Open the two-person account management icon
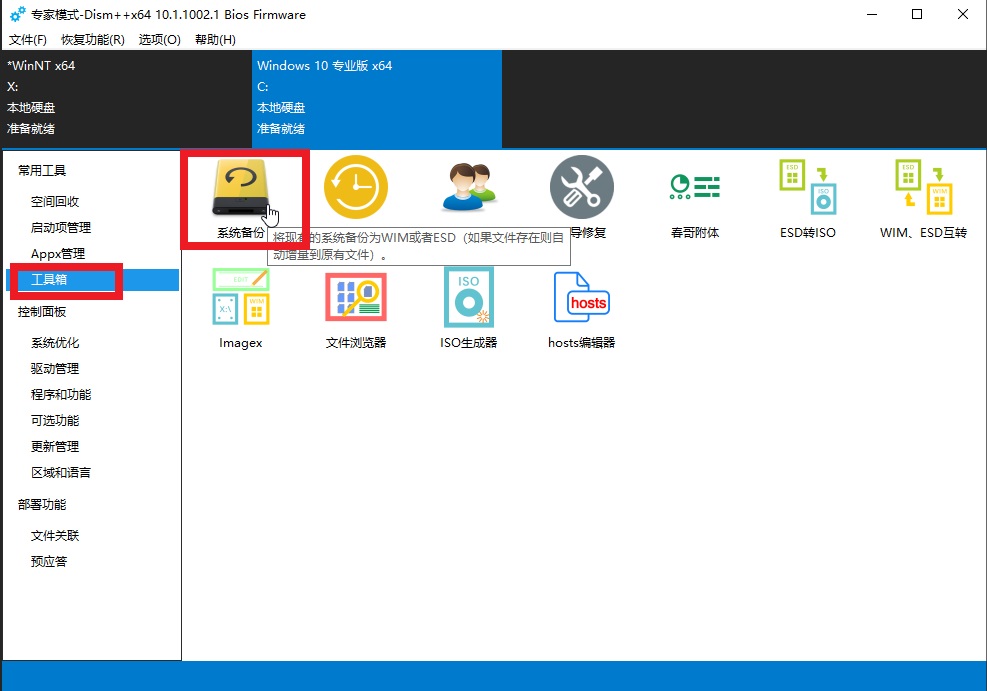Viewport: 987px width, 691px height. [x=468, y=187]
